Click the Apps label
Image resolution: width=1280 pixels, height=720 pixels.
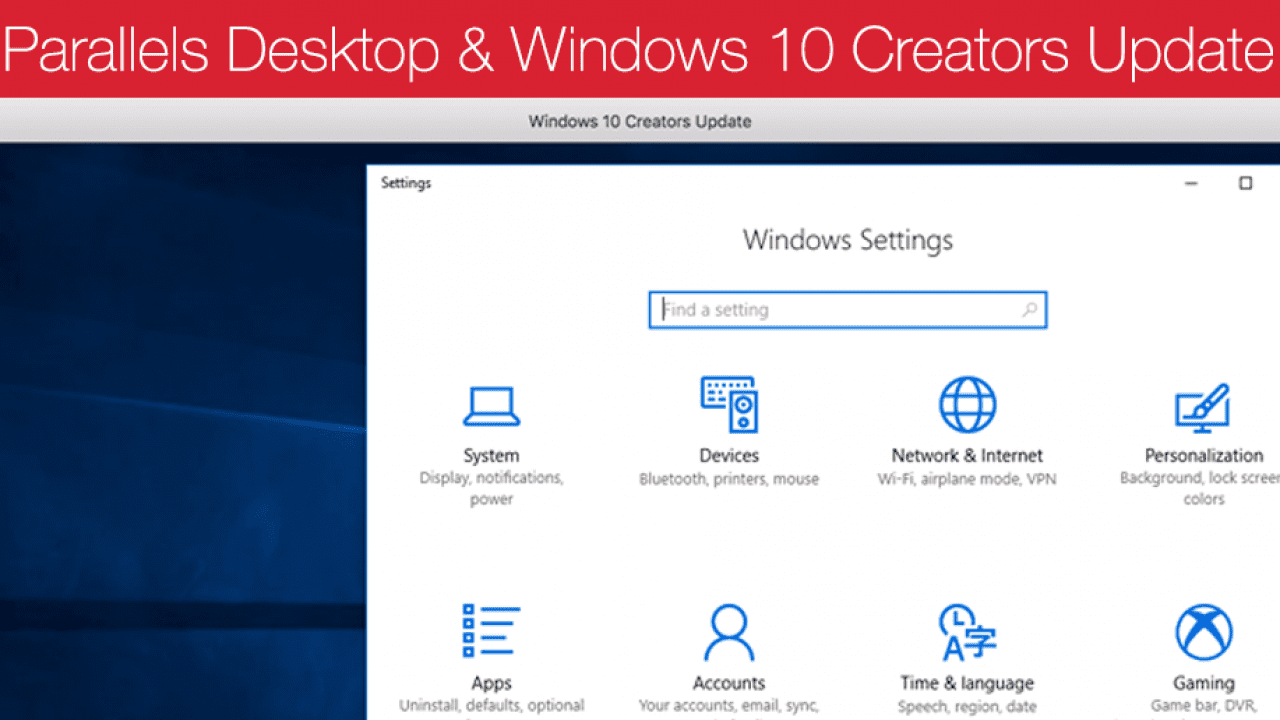tap(491, 683)
